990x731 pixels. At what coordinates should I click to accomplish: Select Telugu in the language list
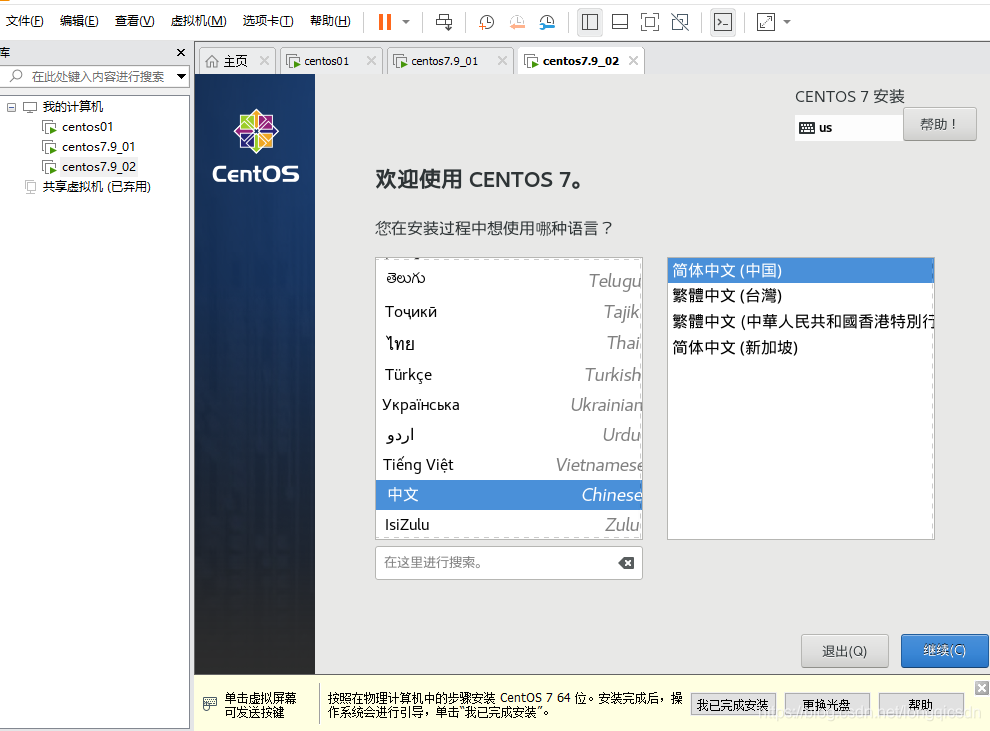pyautogui.click(x=509, y=279)
